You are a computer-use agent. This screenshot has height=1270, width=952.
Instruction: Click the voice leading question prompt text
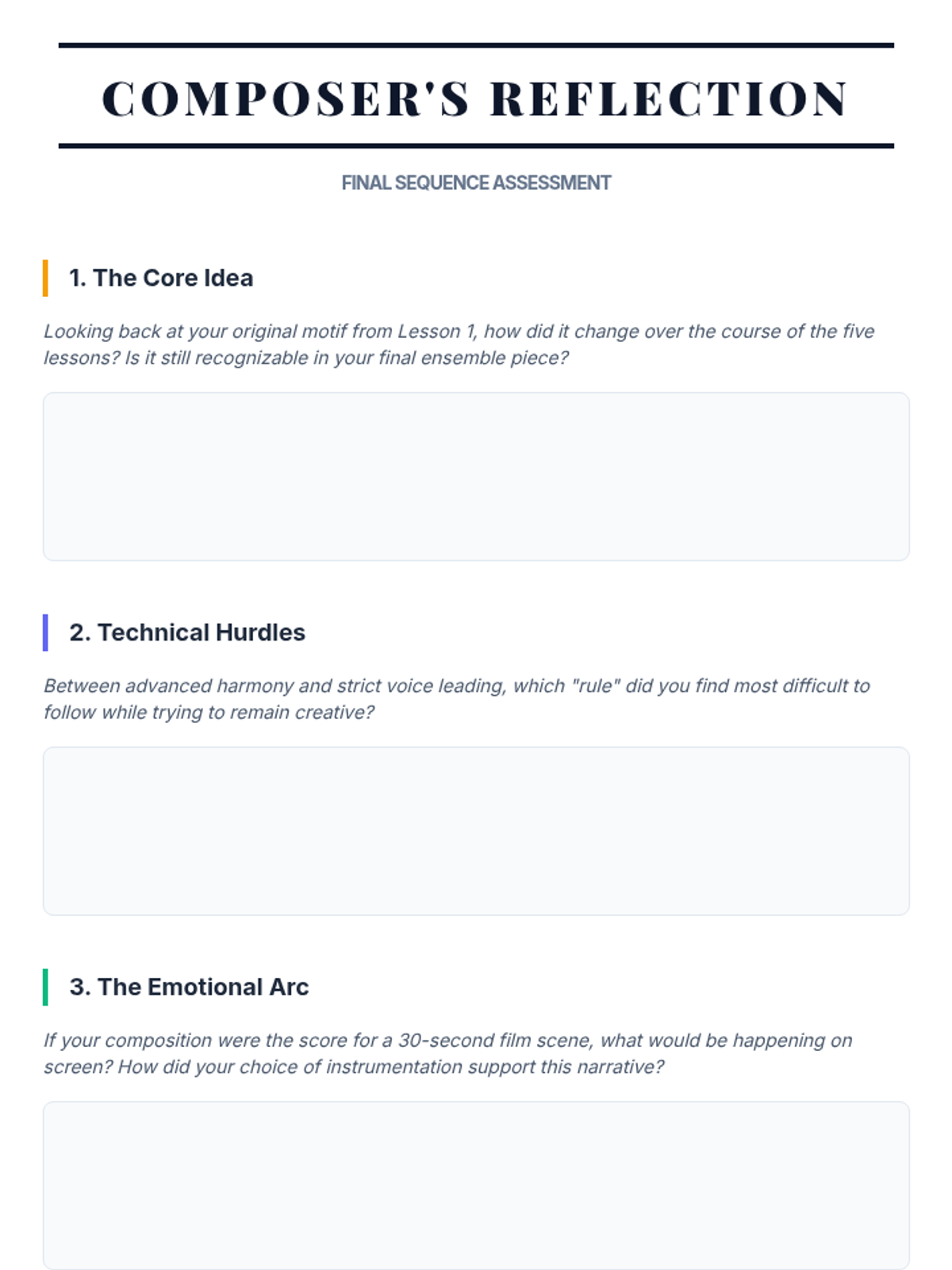point(456,698)
